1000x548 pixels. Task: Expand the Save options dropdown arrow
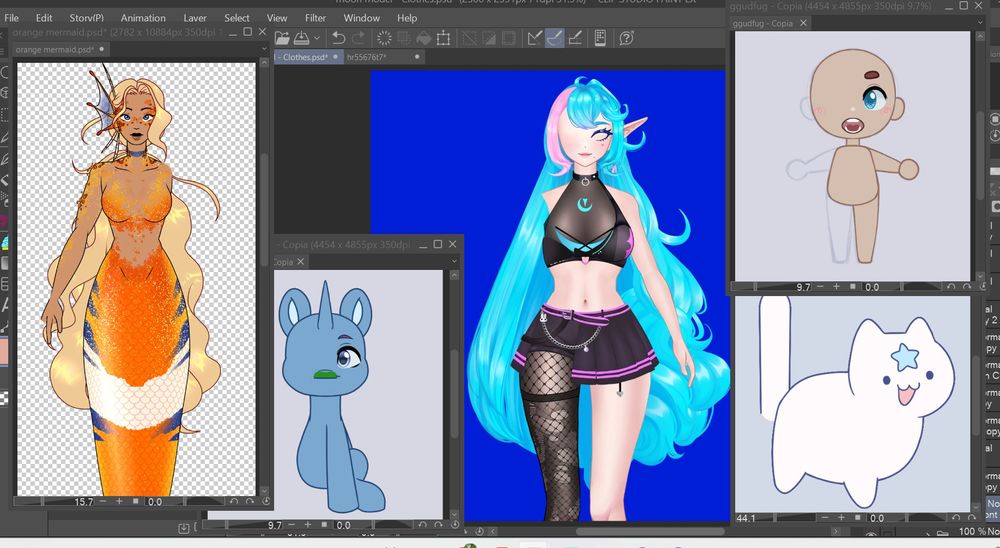click(x=316, y=39)
